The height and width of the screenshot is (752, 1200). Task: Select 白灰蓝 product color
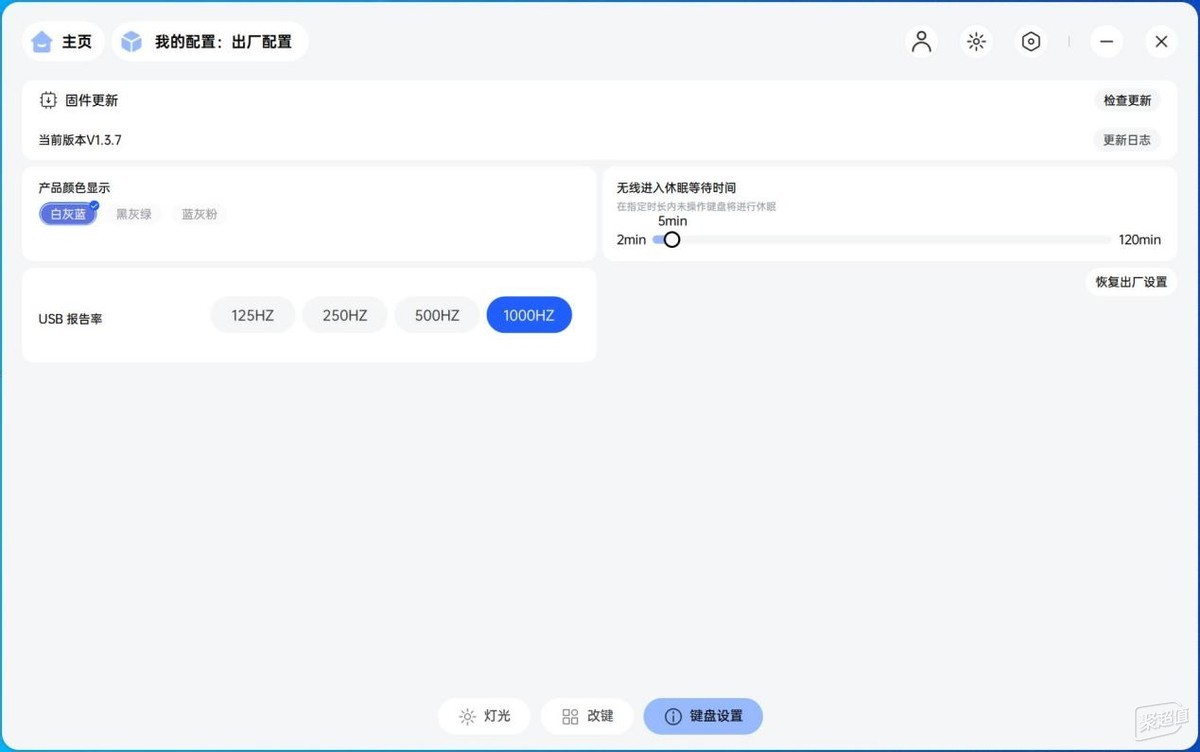pos(68,214)
